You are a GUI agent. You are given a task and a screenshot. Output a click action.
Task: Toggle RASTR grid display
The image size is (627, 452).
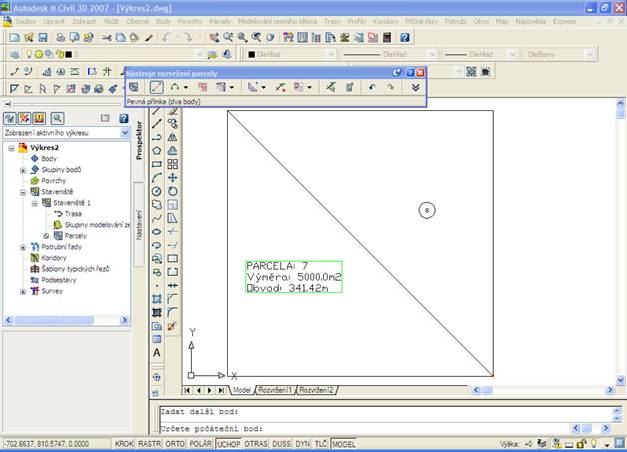(150, 444)
